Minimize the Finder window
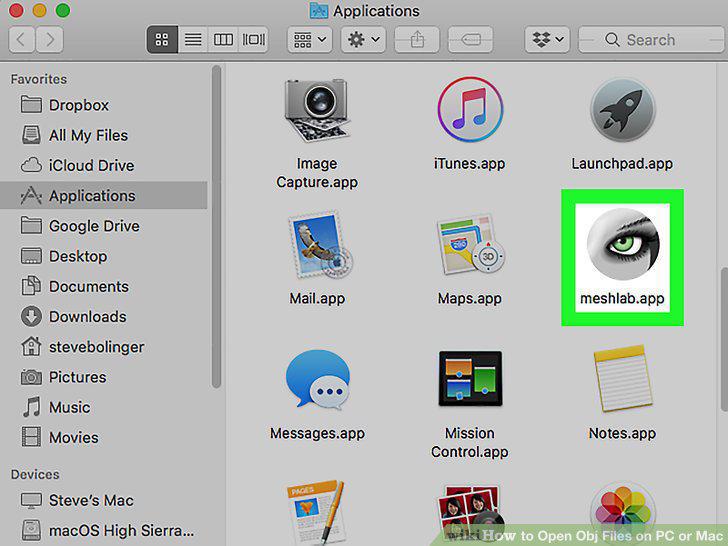The height and width of the screenshot is (546, 728). click(39, 10)
